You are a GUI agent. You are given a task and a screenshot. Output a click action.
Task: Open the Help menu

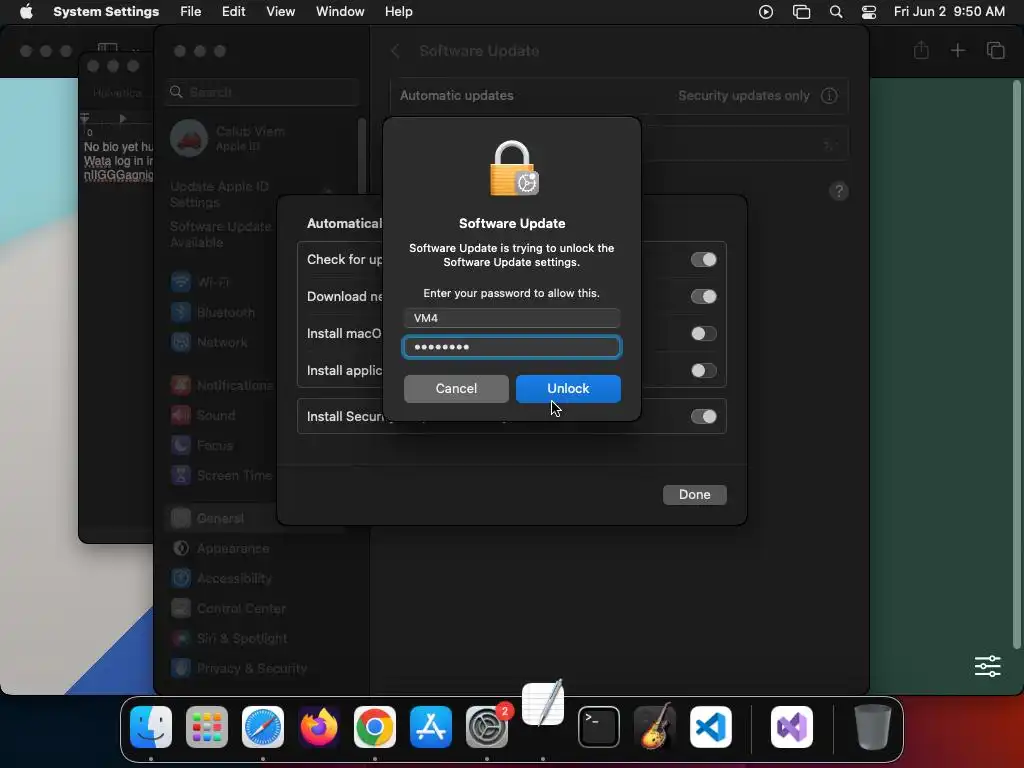point(398,12)
